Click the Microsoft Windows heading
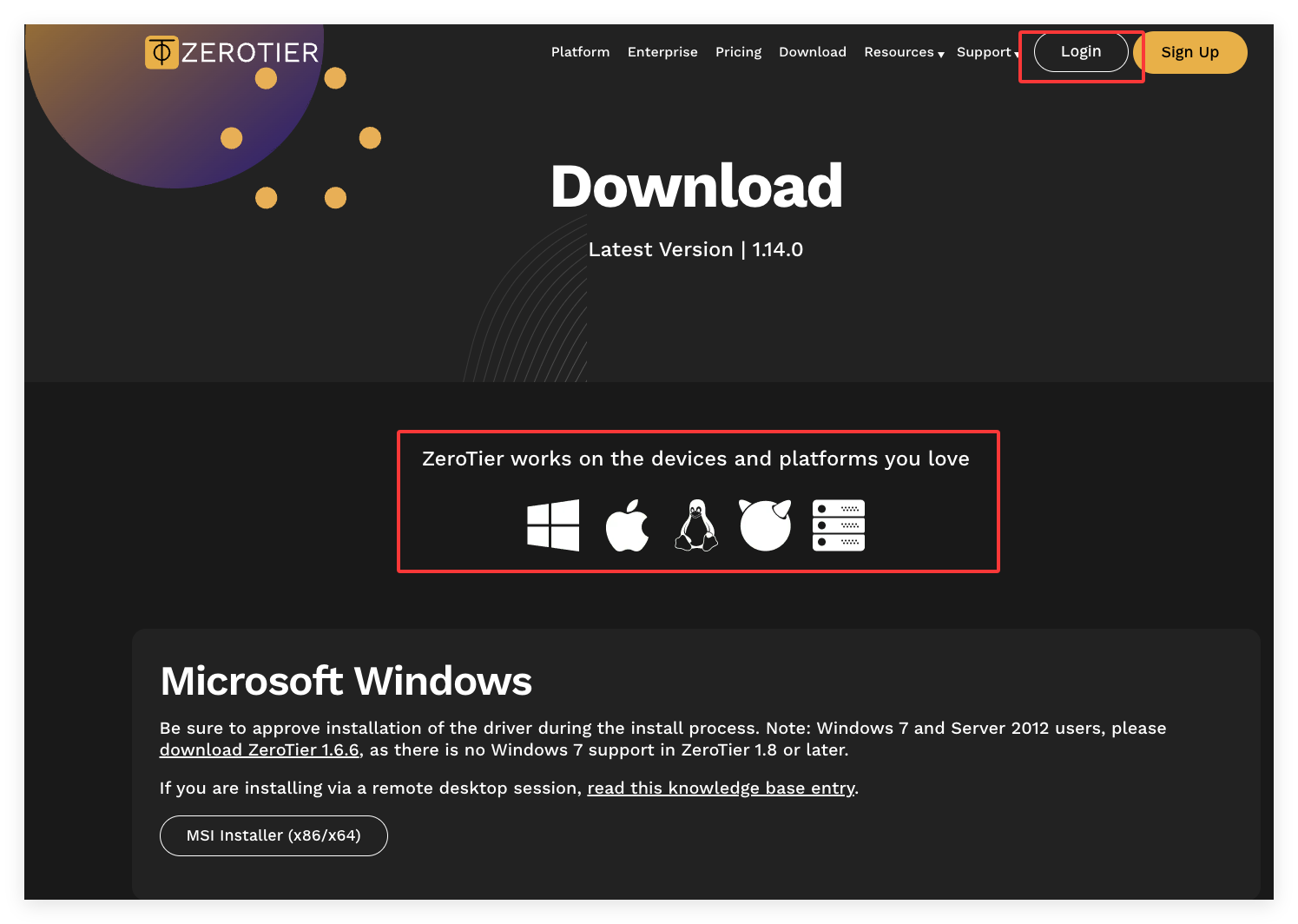Viewport: 1298px width, 924px height. click(x=346, y=681)
